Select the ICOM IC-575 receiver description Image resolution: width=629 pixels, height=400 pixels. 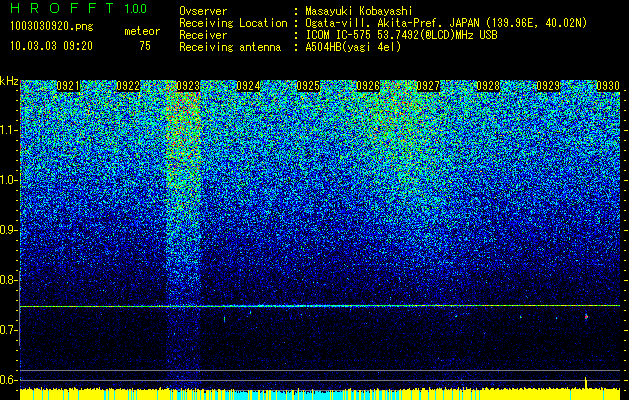(x=401, y=35)
